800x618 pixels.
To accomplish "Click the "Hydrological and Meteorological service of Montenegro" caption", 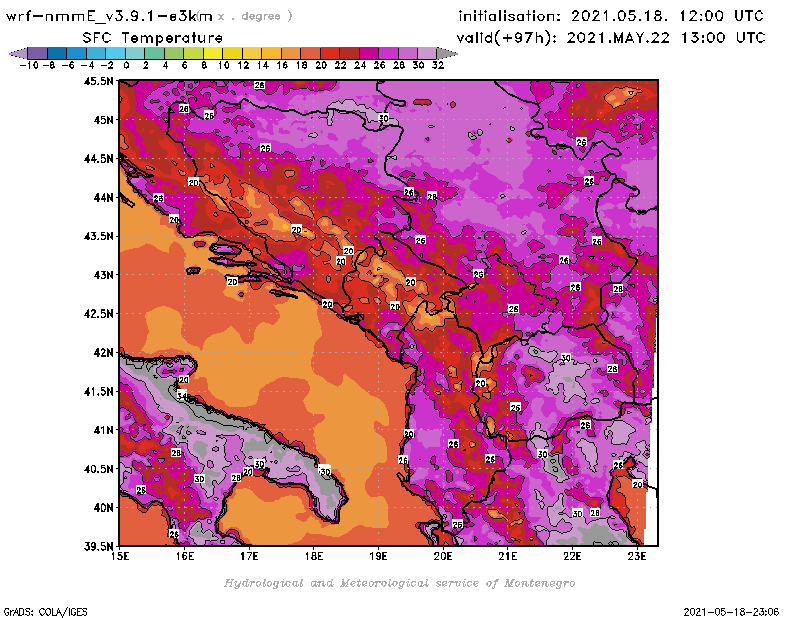I will (399, 583).
